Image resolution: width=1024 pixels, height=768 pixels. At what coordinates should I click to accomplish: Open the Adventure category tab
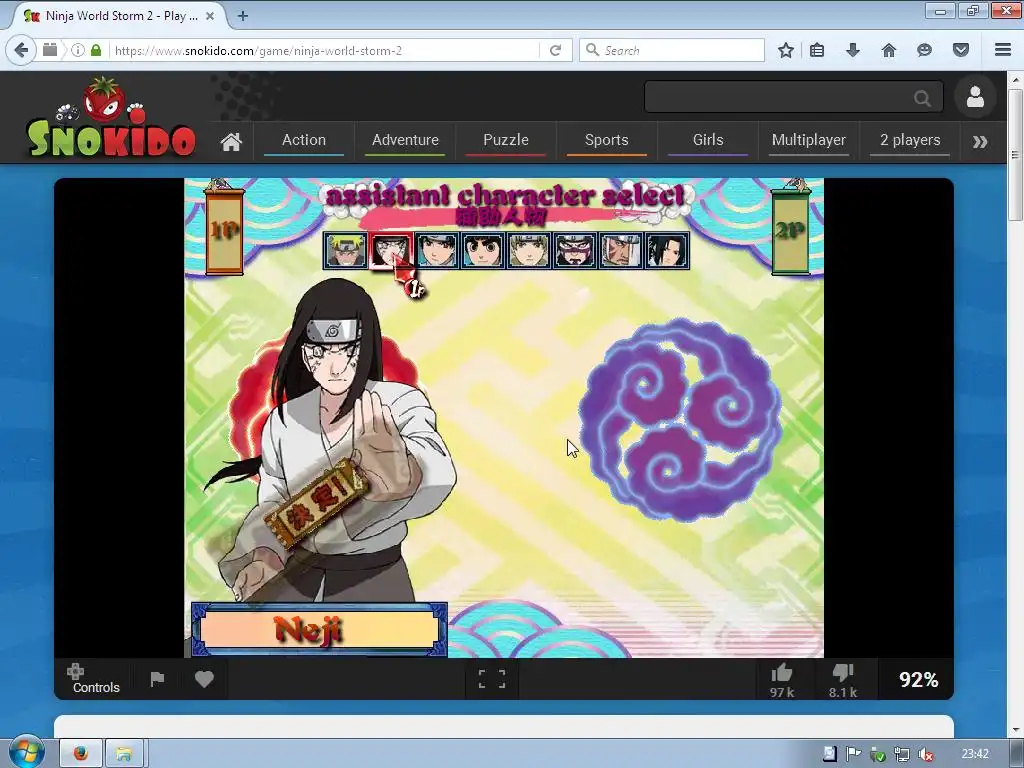405,140
